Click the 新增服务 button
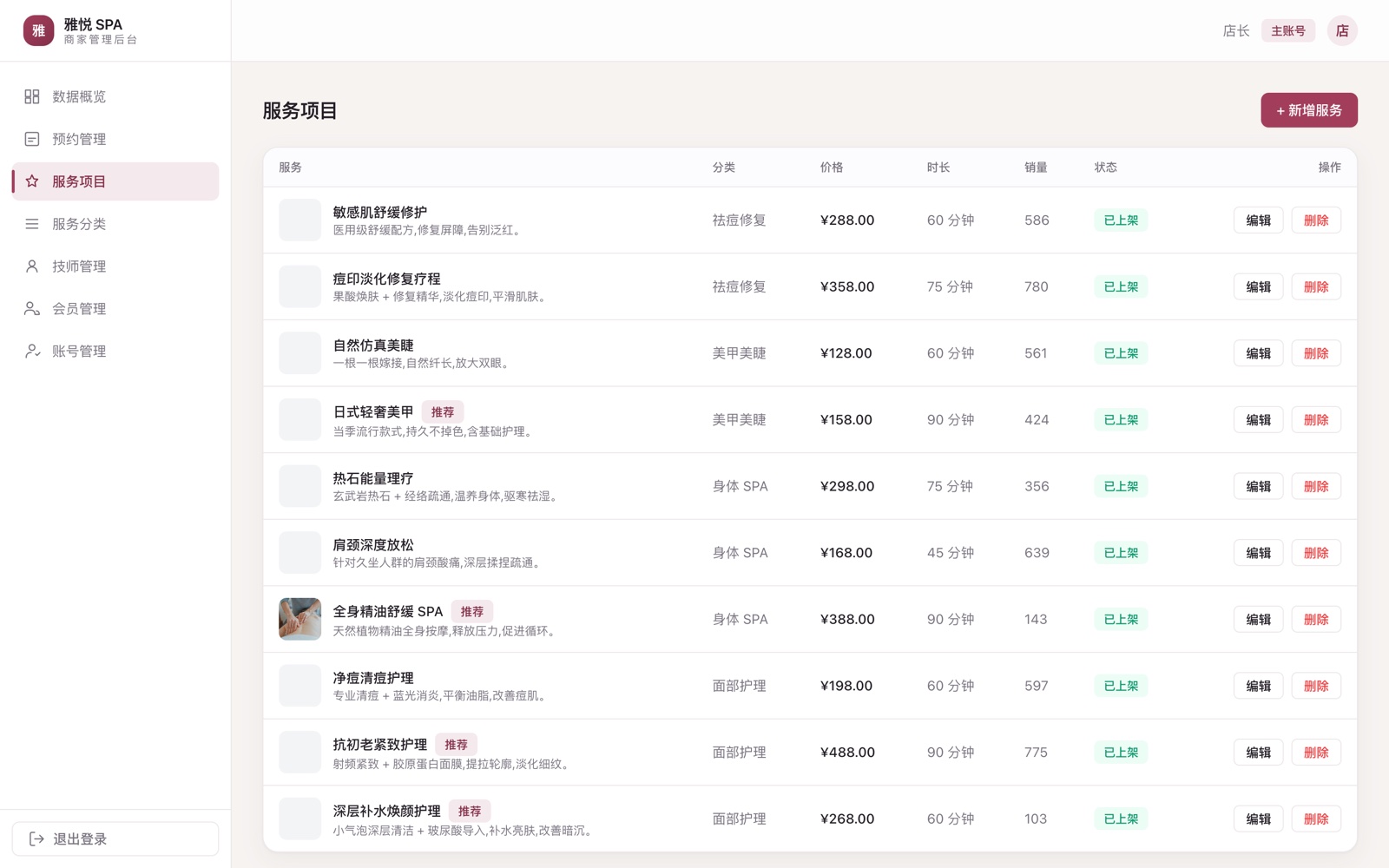Viewport: 1389px width, 868px height. coord(1309,110)
